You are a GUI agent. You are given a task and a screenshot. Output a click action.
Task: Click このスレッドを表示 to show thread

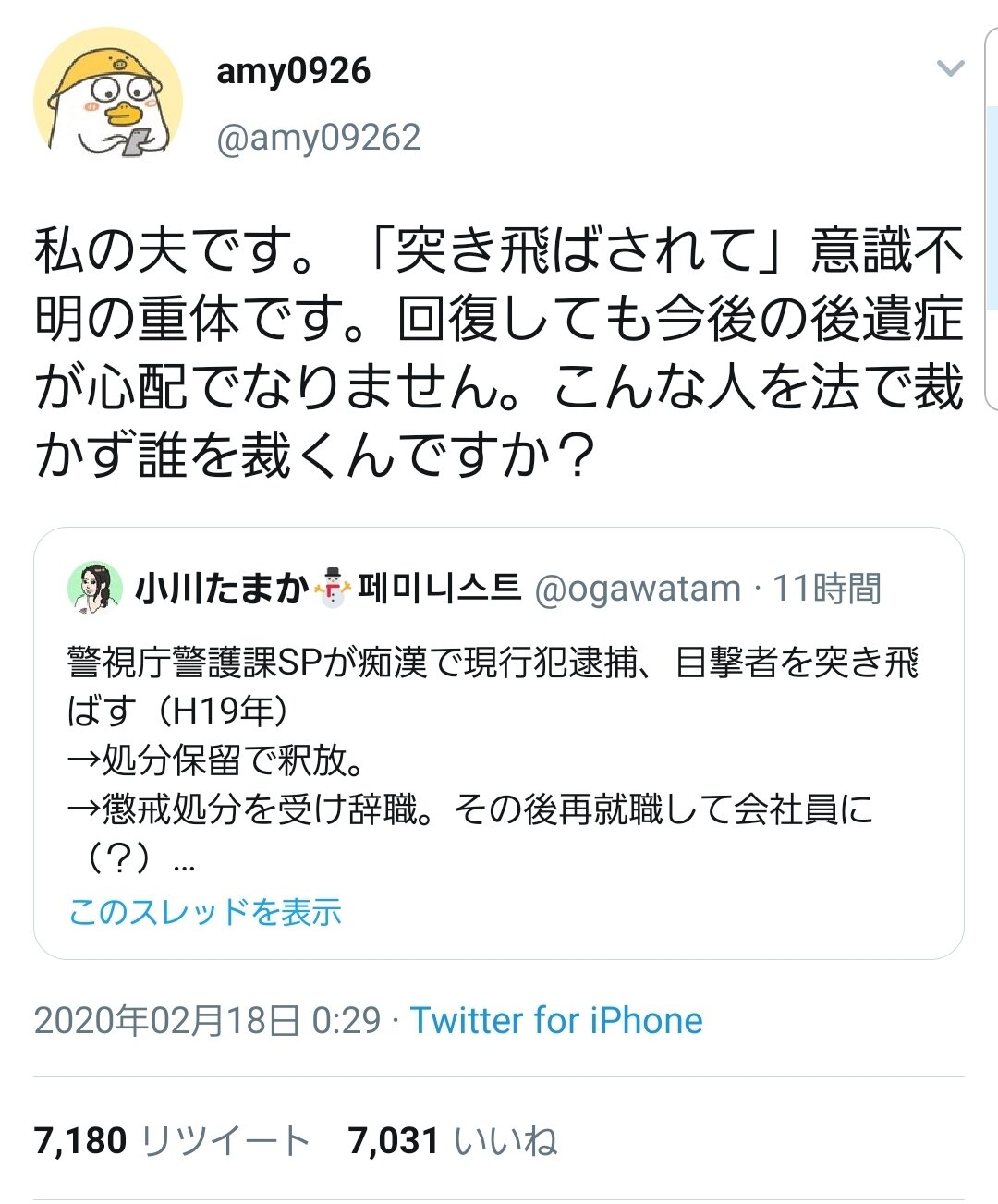pos(205,912)
